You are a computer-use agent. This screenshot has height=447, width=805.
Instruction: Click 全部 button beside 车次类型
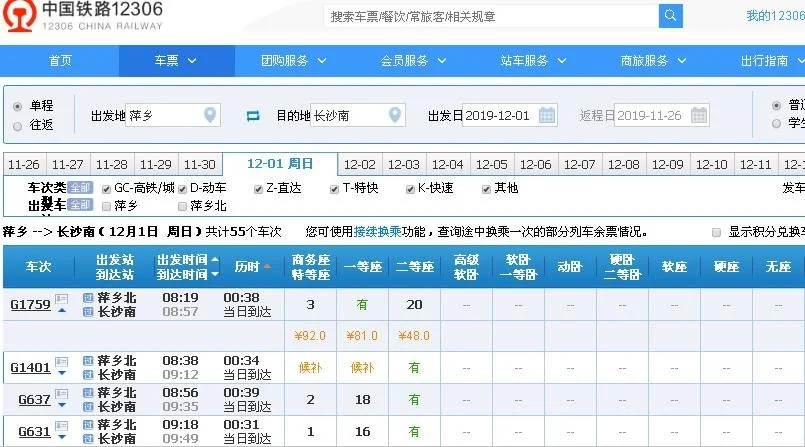click(x=80, y=188)
